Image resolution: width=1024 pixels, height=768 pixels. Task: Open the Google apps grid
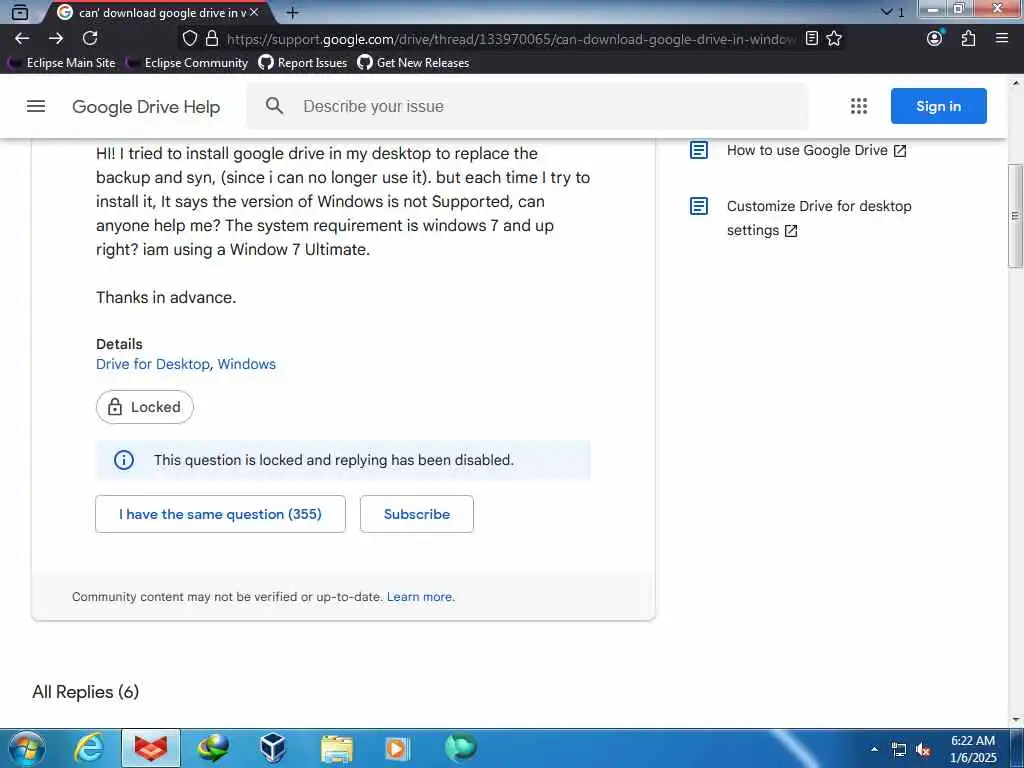pos(859,106)
